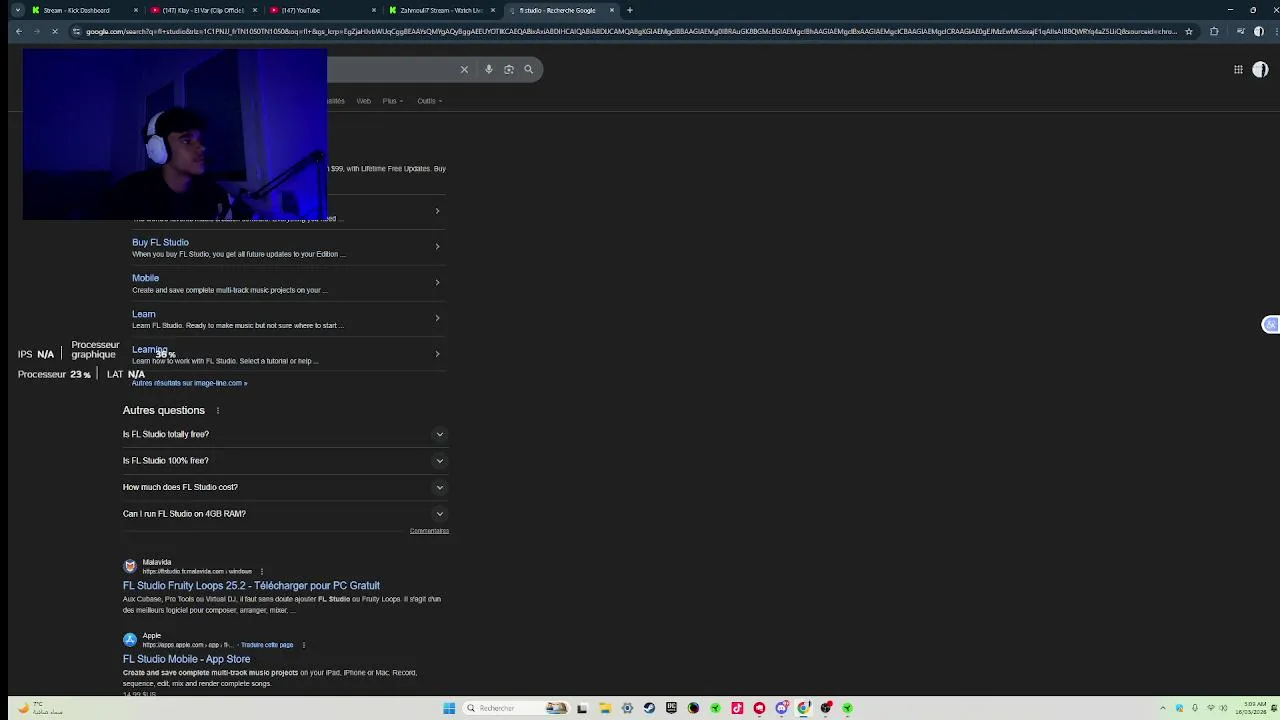Expand 'Can I run FL Studio on 4GB RAM?'

tap(284, 514)
